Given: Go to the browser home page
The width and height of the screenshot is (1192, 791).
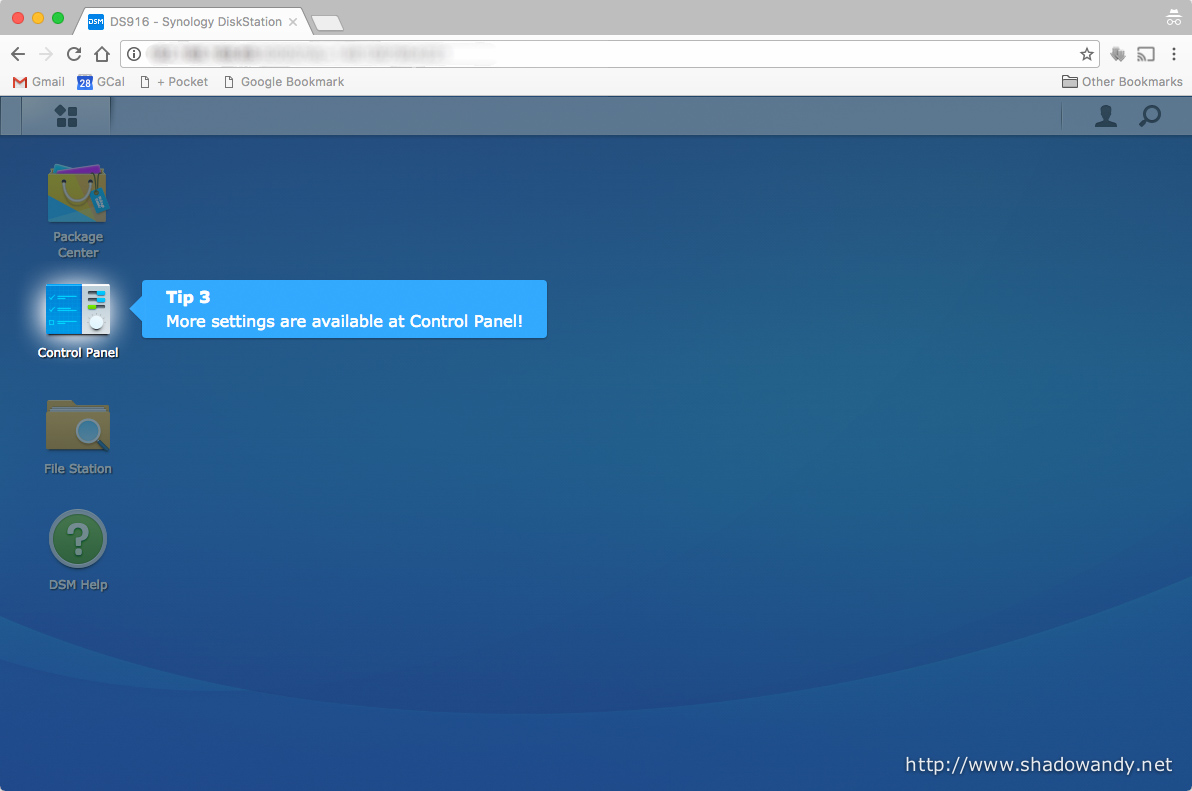Looking at the screenshot, I should click(102, 54).
